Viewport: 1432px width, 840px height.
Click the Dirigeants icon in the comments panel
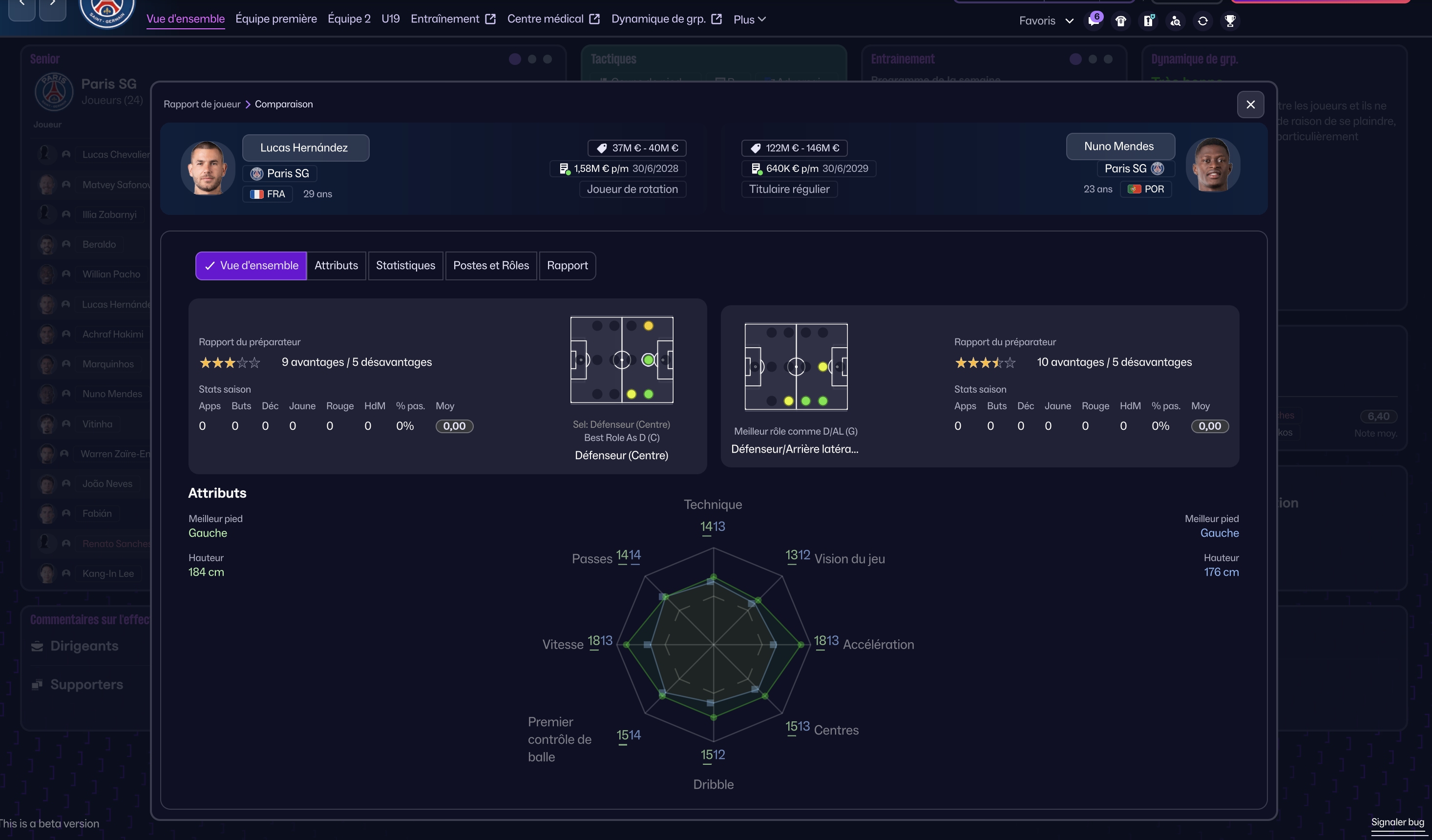click(x=37, y=646)
